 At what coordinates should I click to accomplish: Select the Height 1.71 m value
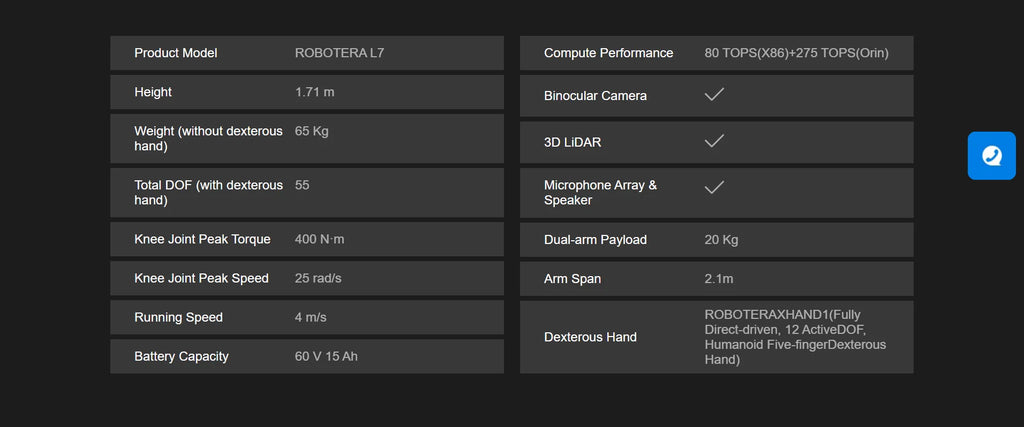315,92
